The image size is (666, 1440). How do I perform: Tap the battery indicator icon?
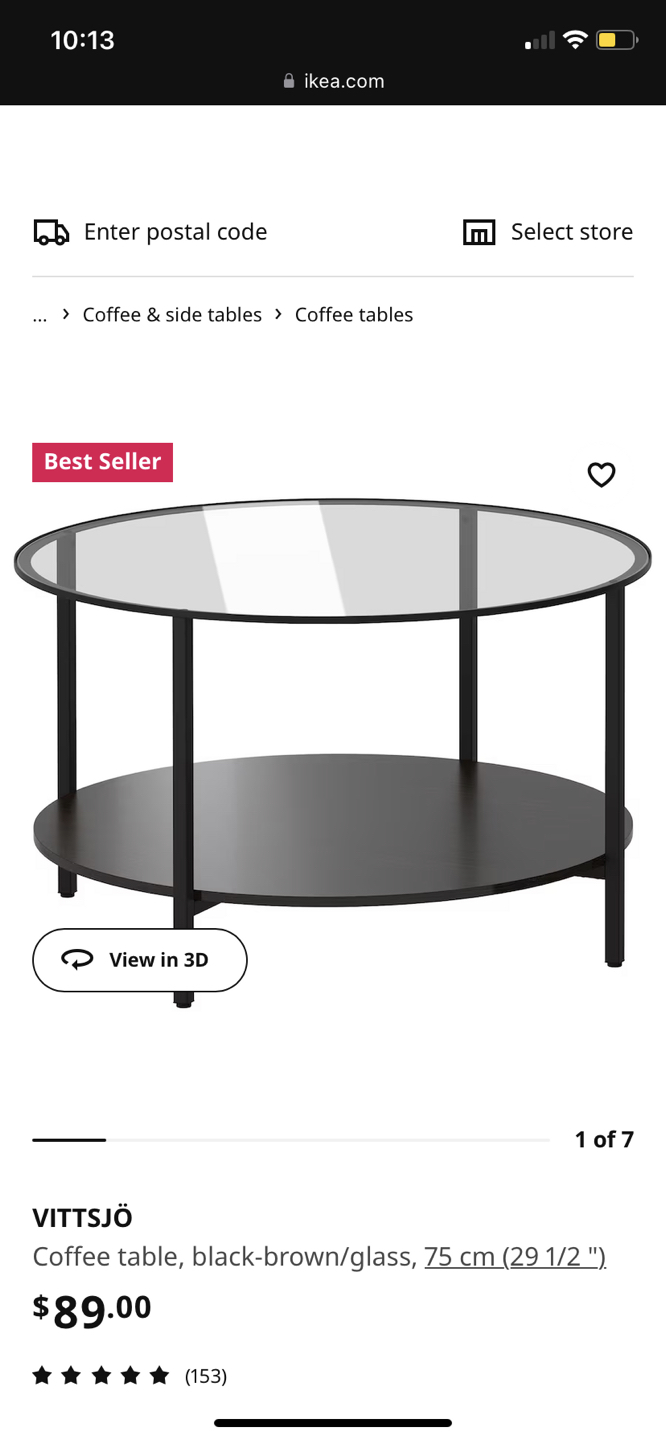click(x=616, y=40)
